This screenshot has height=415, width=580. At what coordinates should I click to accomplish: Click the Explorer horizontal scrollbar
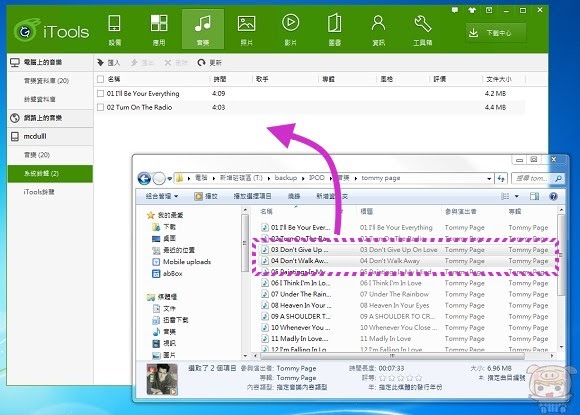pyautogui.click(x=392, y=356)
